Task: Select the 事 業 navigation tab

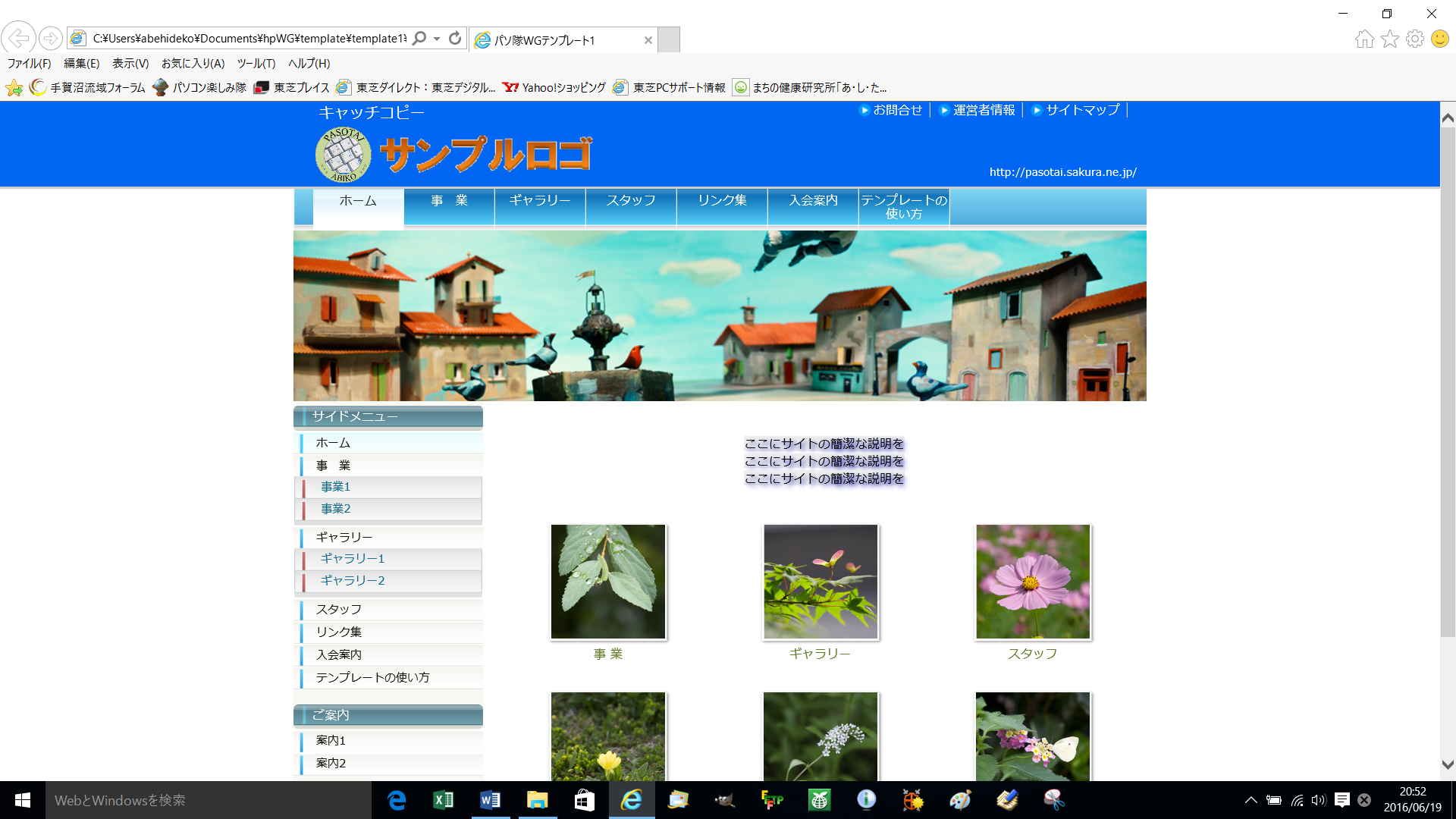Action: click(449, 207)
